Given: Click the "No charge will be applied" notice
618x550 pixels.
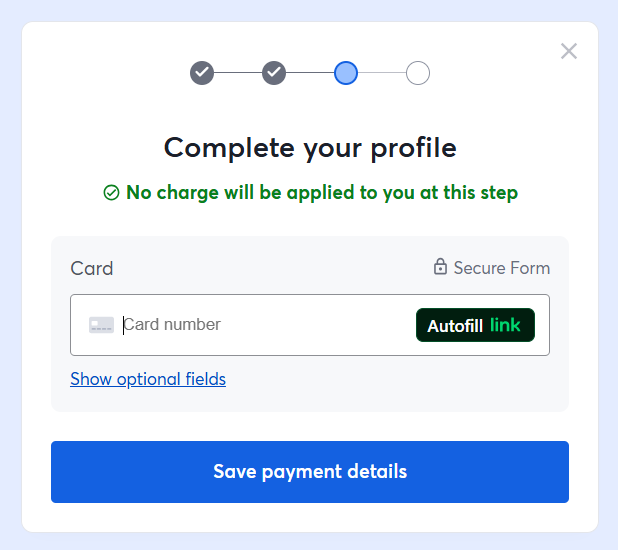Looking at the screenshot, I should point(322,193).
